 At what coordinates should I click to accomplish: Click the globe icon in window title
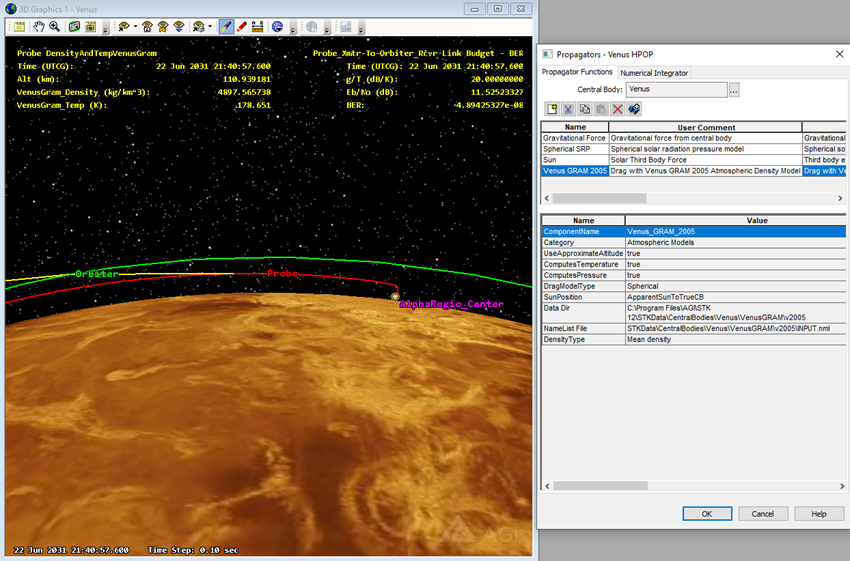[x=10, y=9]
